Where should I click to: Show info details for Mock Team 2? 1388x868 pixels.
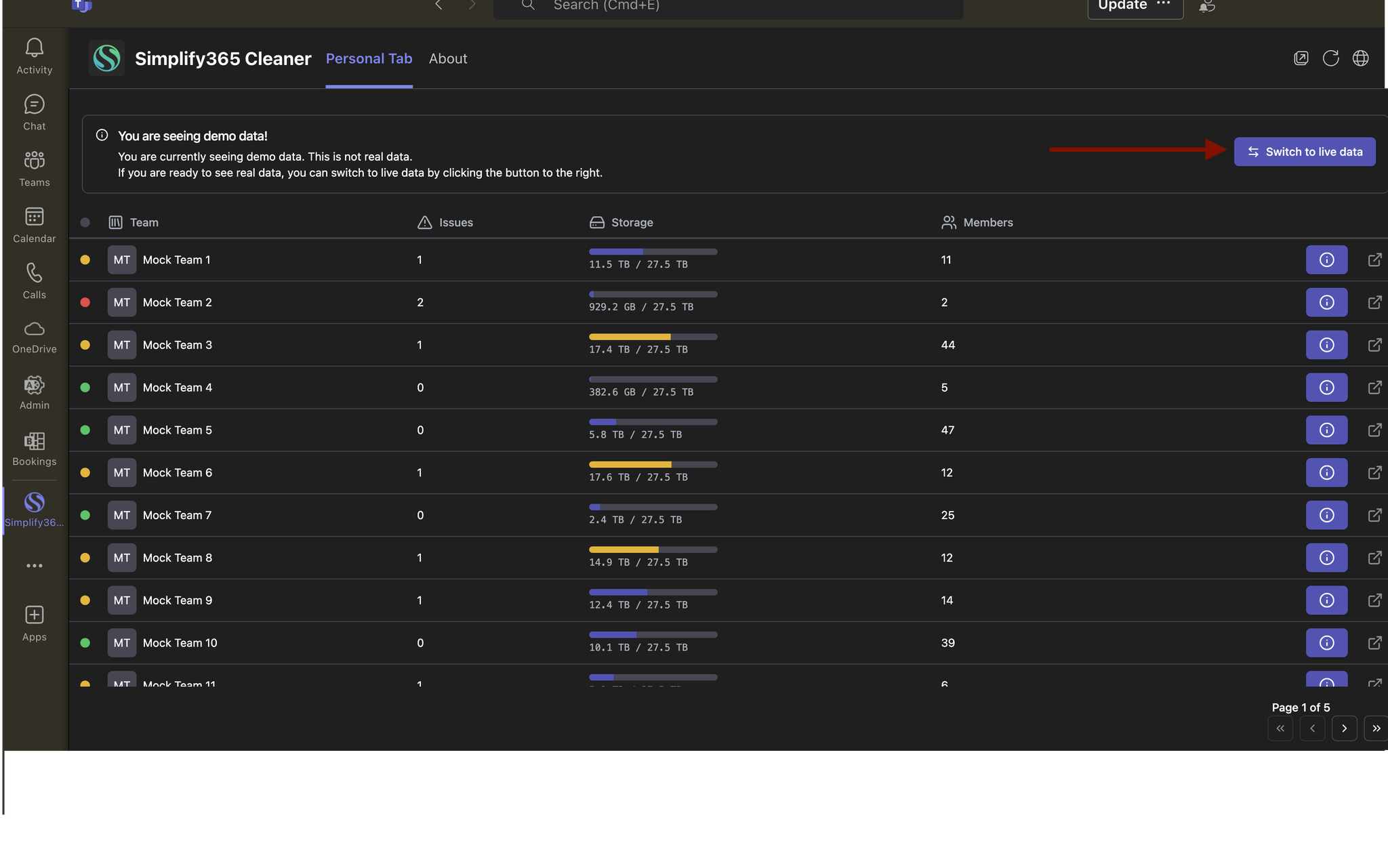1326,302
